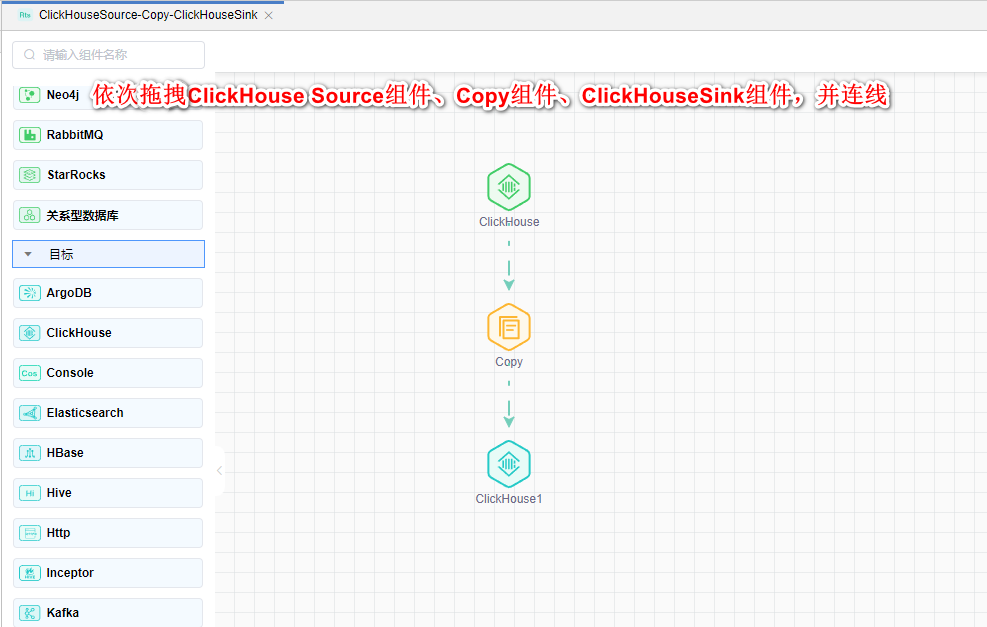
Task: Click the Http component icon
Action: tap(29, 532)
